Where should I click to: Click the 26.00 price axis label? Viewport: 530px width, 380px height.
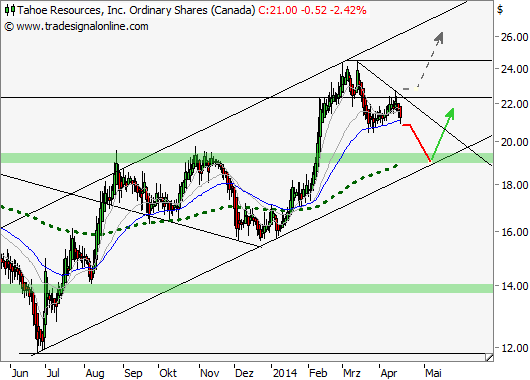pos(514,37)
